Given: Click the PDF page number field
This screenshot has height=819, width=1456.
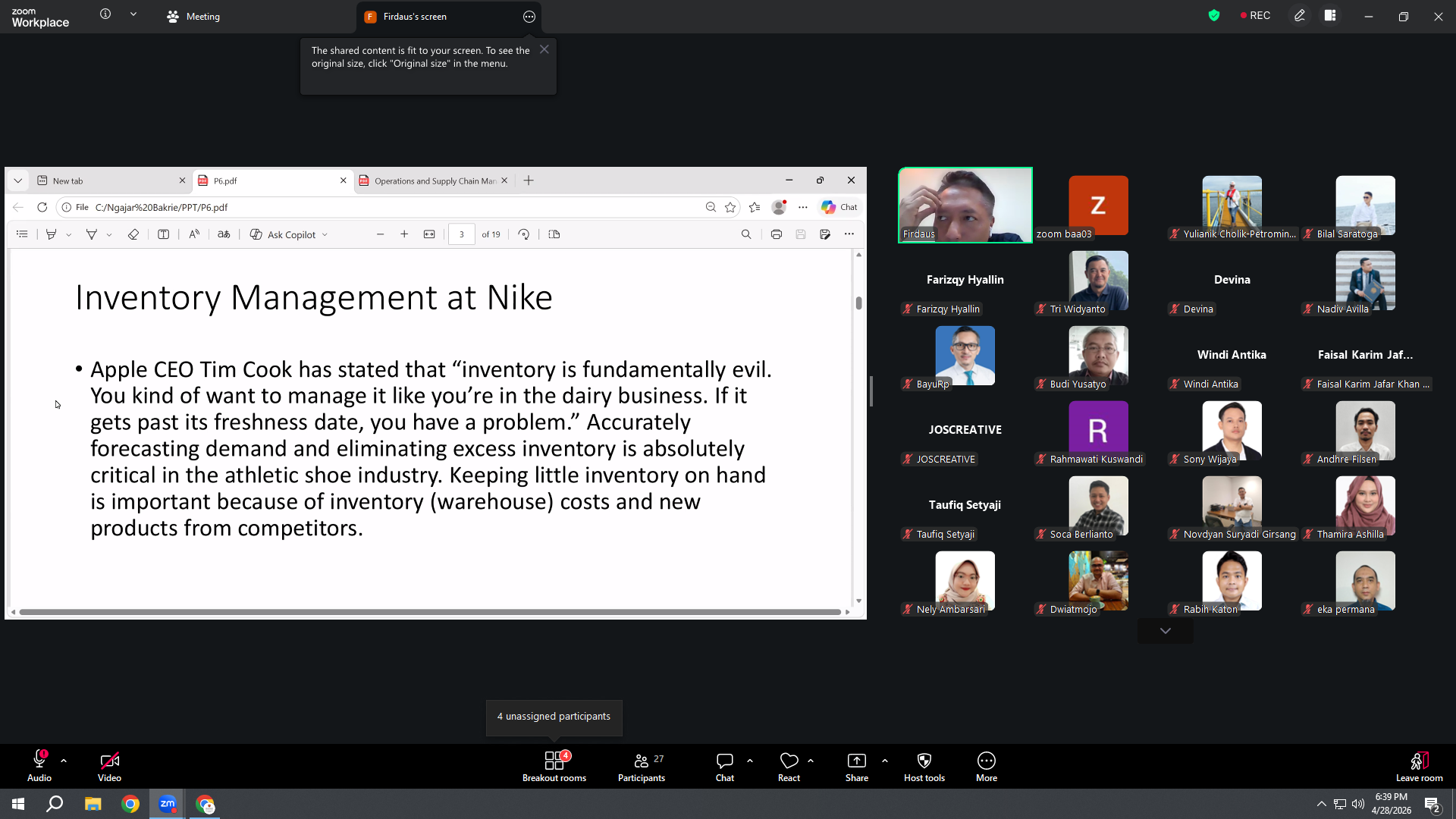Looking at the screenshot, I should tap(462, 234).
